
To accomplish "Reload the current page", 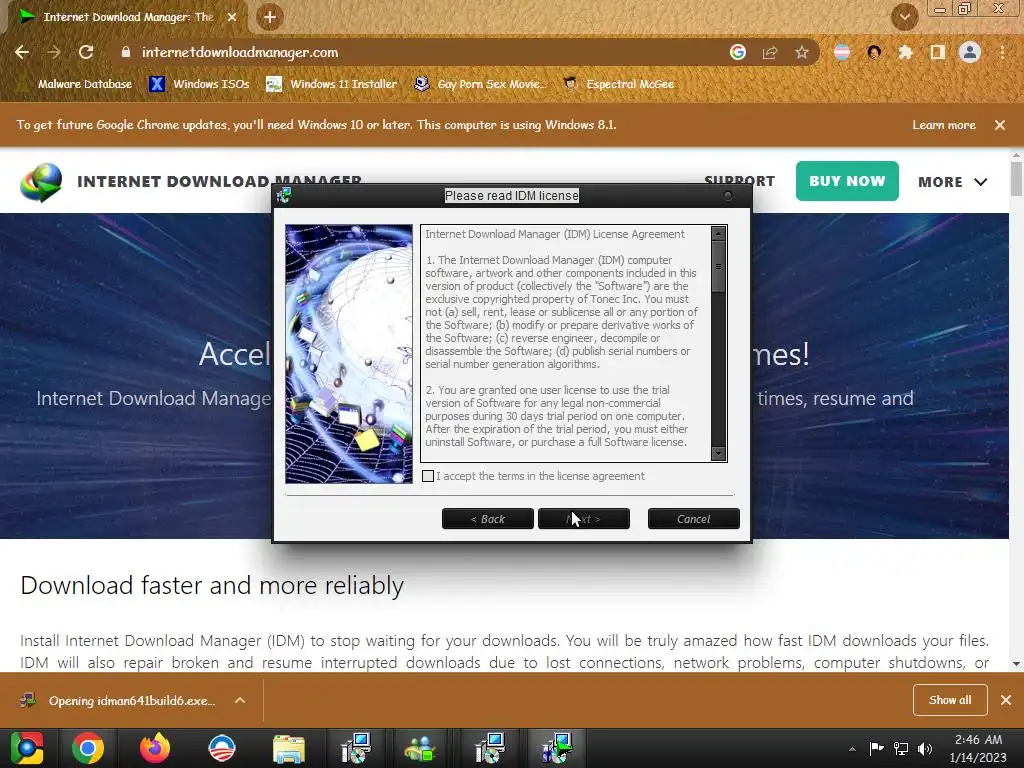I will coord(86,52).
